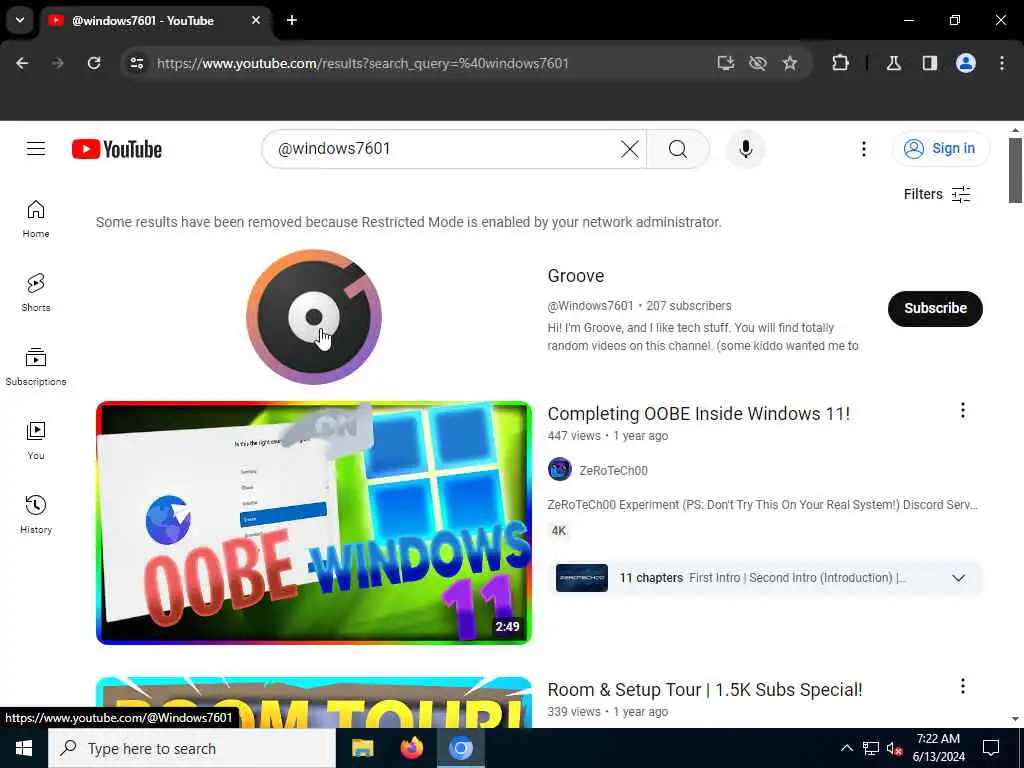Image resolution: width=1024 pixels, height=768 pixels.
Task: Show hidden system tray icons chevron
Action: click(846, 748)
